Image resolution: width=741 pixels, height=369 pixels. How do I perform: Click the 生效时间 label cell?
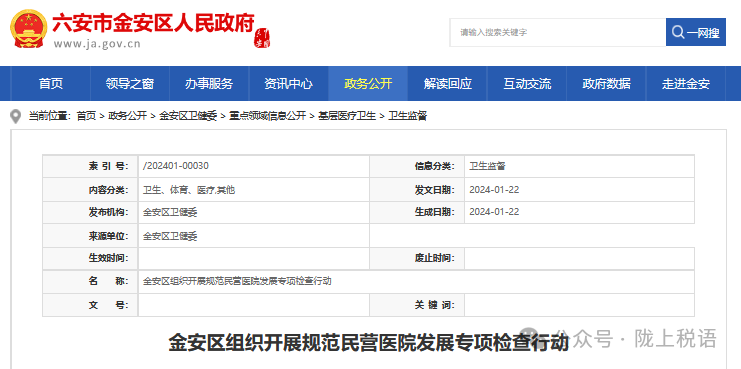tap(90, 258)
